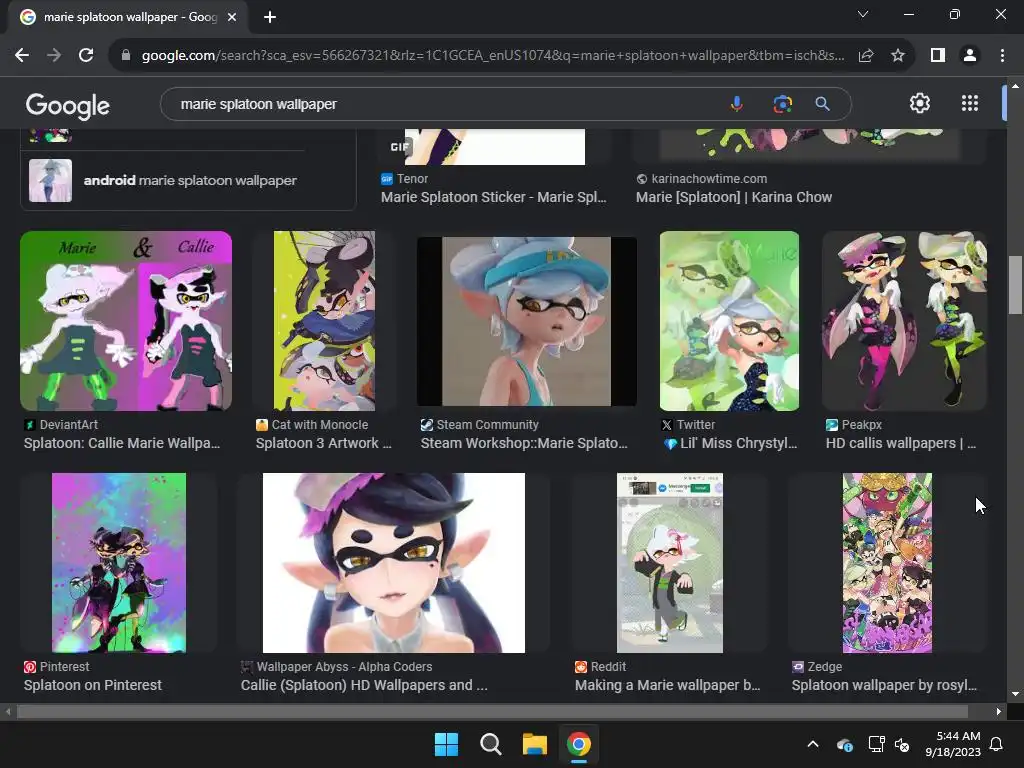Image resolution: width=1024 pixels, height=768 pixels.
Task: Bookmark this tab with the star icon
Action: (x=898, y=56)
